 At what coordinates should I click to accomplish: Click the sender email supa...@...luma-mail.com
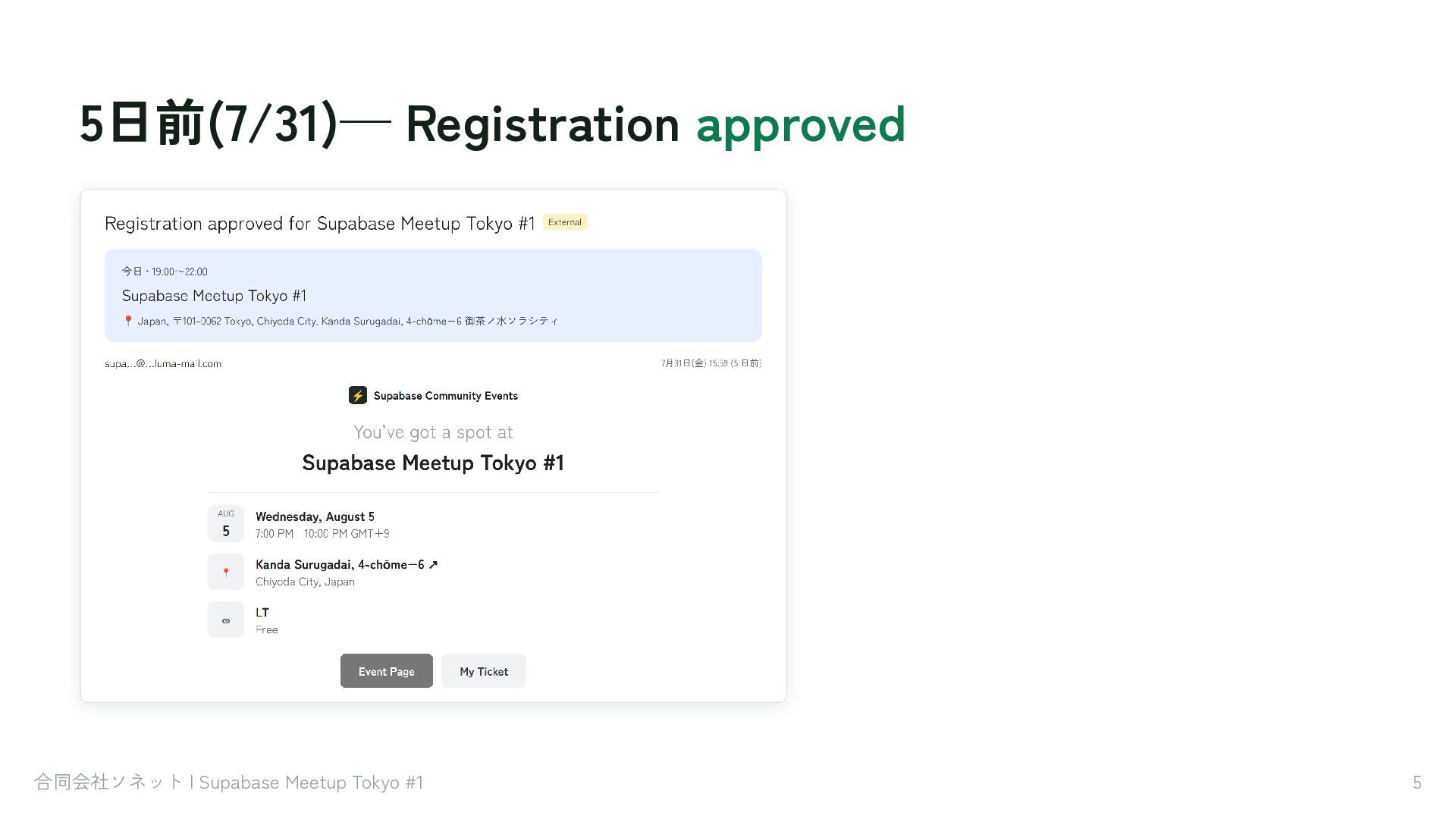163,364
